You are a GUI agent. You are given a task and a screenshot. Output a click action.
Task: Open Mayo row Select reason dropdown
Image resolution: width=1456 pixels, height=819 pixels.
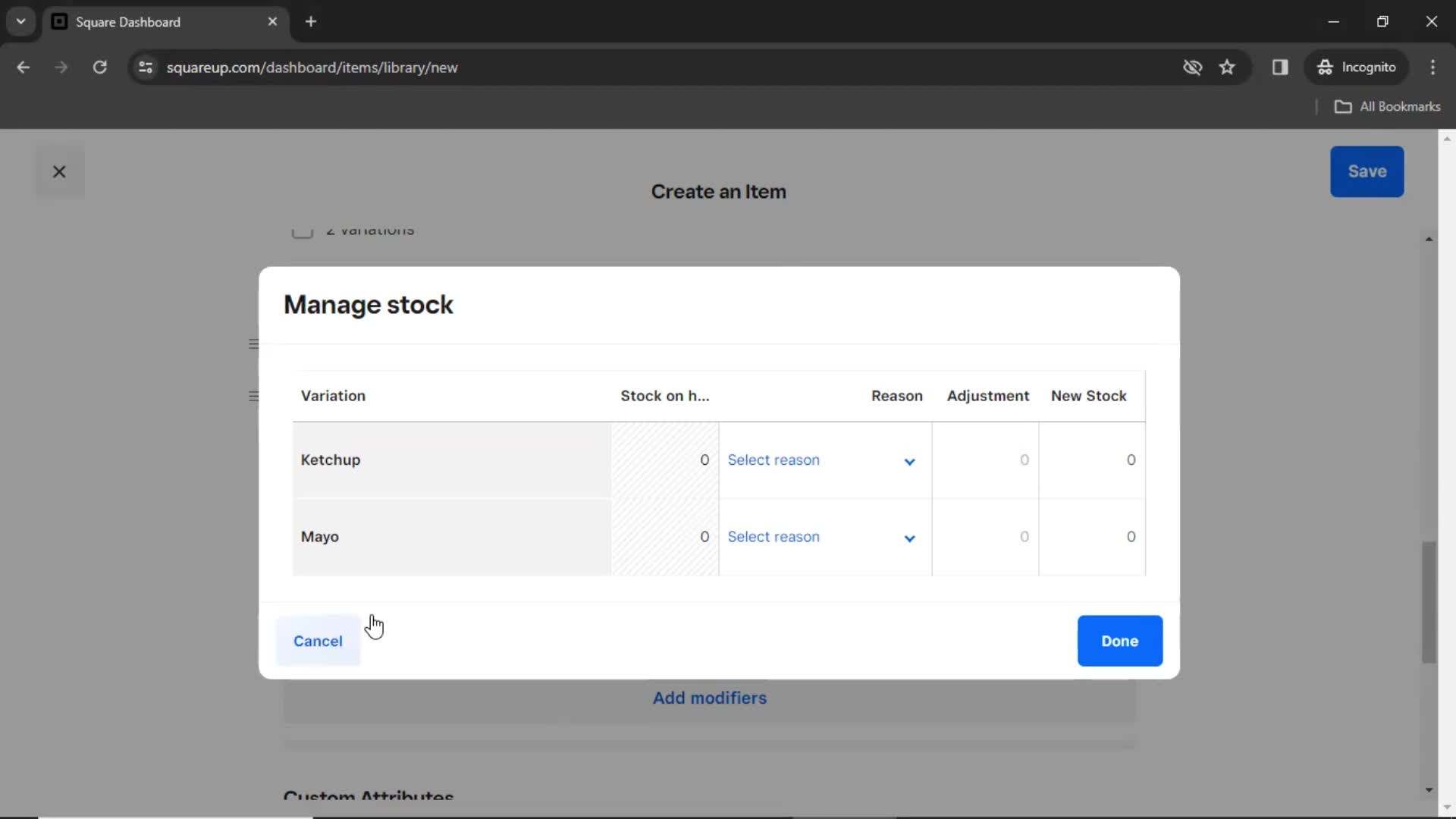824,537
